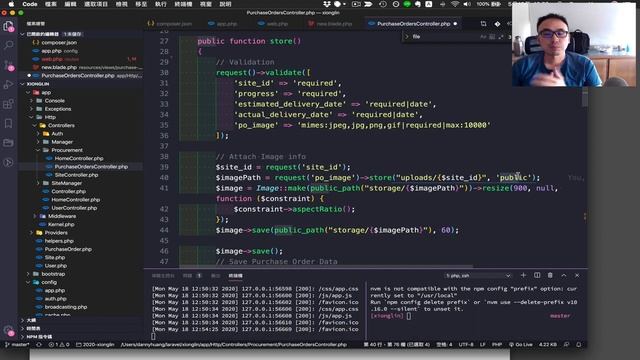Screen dimensions: 640x360
Task: Expand the replace row in the find widget
Action: click(x=407, y=37)
